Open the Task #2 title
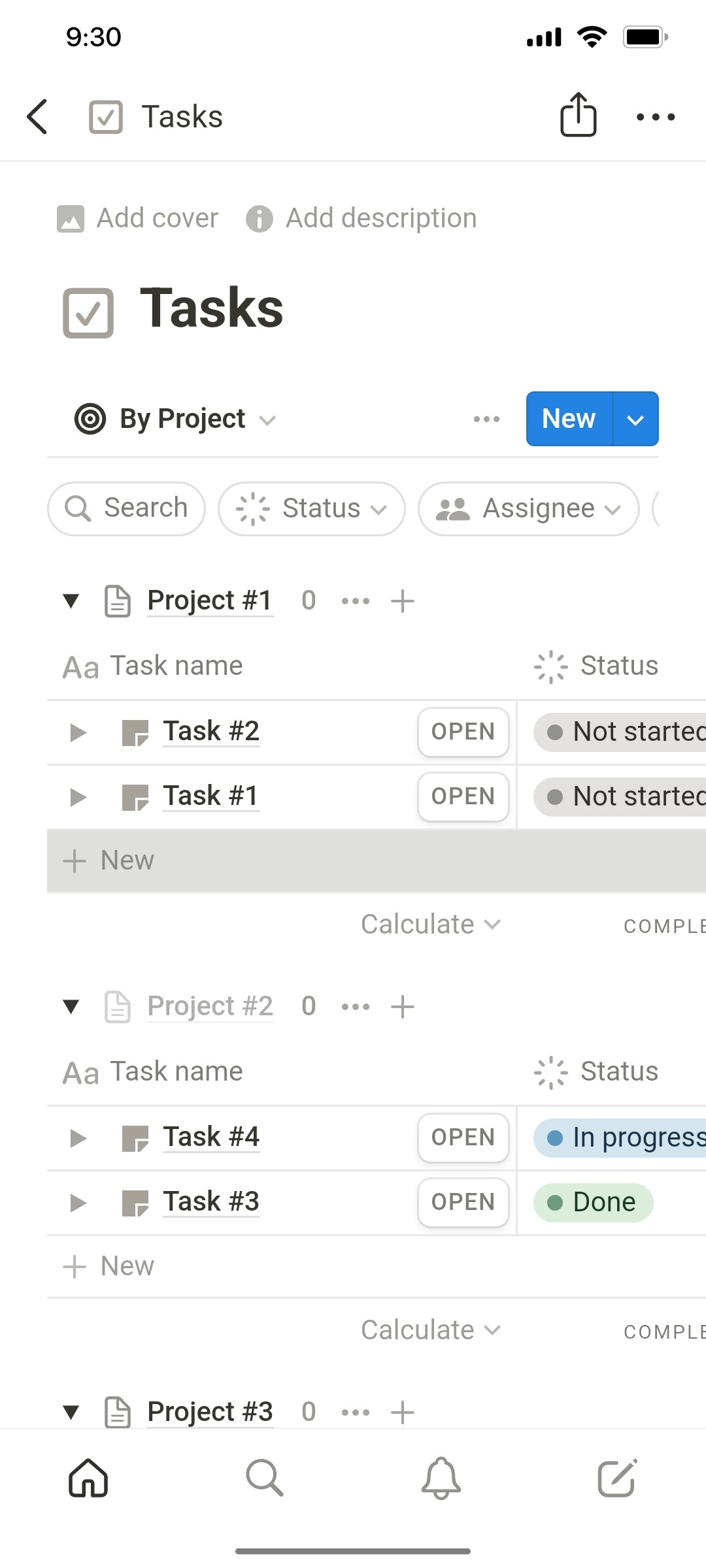The width and height of the screenshot is (706, 1568). [x=211, y=731]
